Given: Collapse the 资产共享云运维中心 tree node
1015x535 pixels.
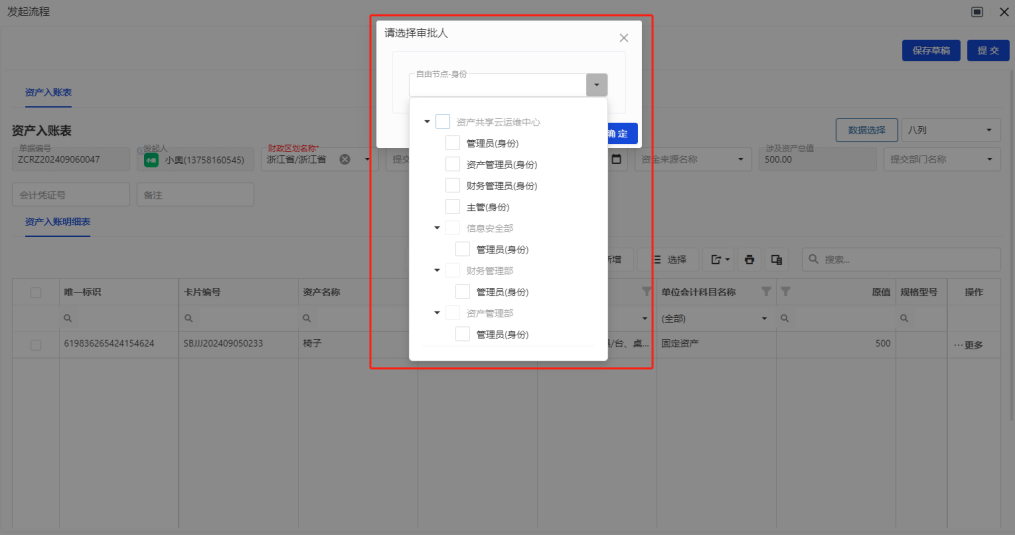Looking at the screenshot, I should pyautogui.click(x=428, y=122).
